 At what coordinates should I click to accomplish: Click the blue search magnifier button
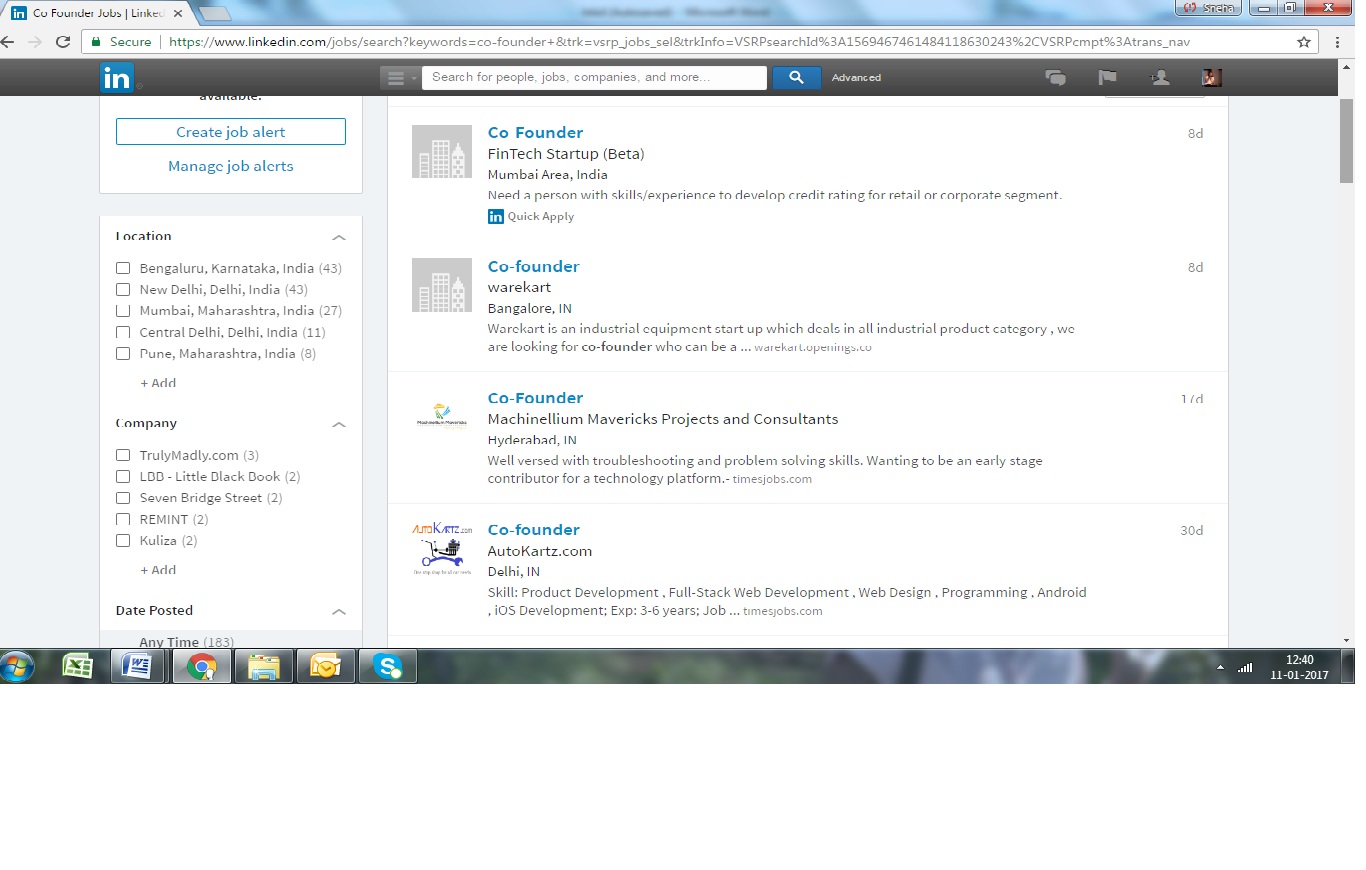[797, 78]
